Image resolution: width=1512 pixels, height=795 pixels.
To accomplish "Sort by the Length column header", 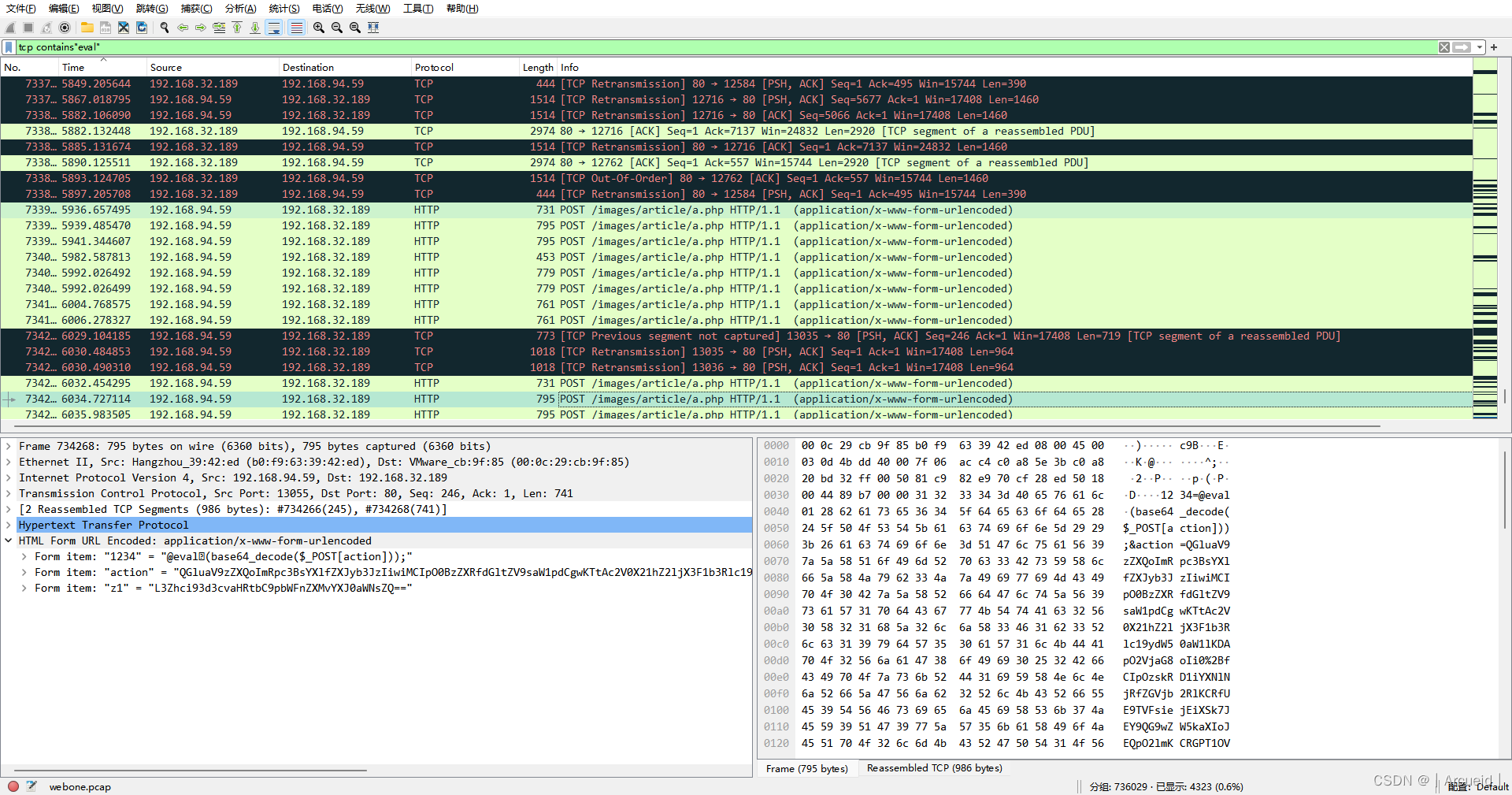I will tap(538, 68).
